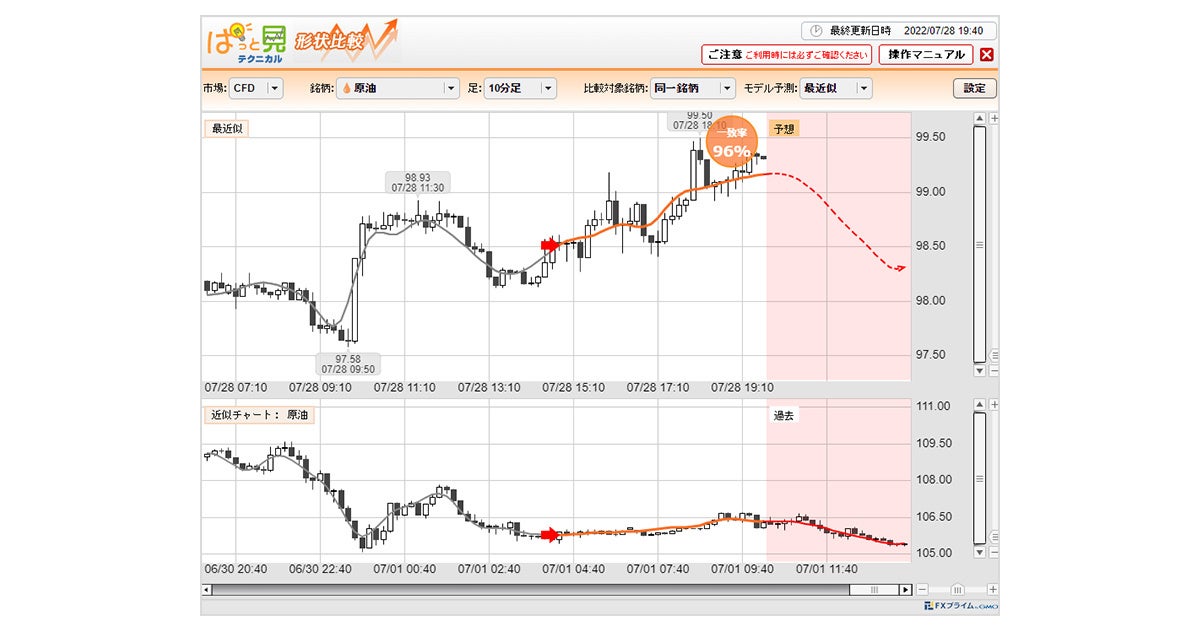Click the 過去 label on lower chart
This screenshot has width=1200, height=630.
(783, 415)
